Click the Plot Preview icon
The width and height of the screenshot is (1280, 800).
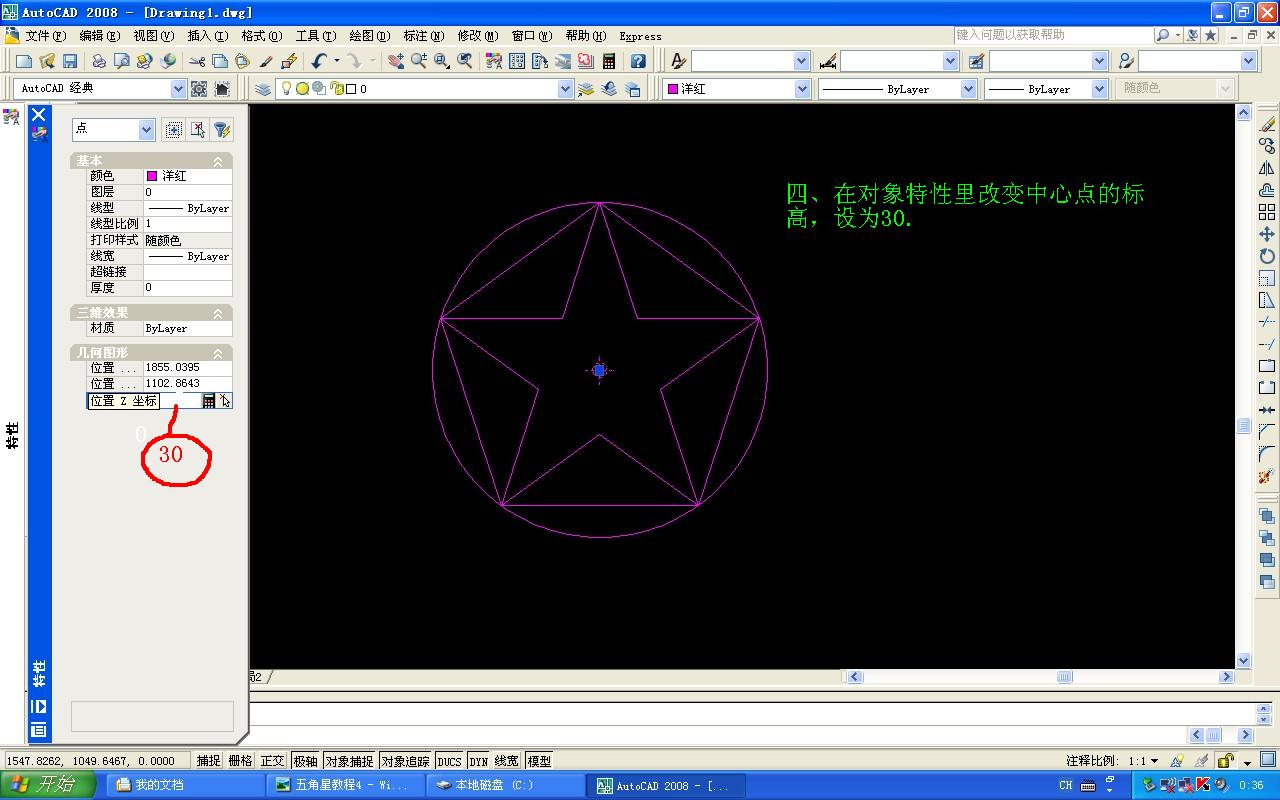coord(121,61)
